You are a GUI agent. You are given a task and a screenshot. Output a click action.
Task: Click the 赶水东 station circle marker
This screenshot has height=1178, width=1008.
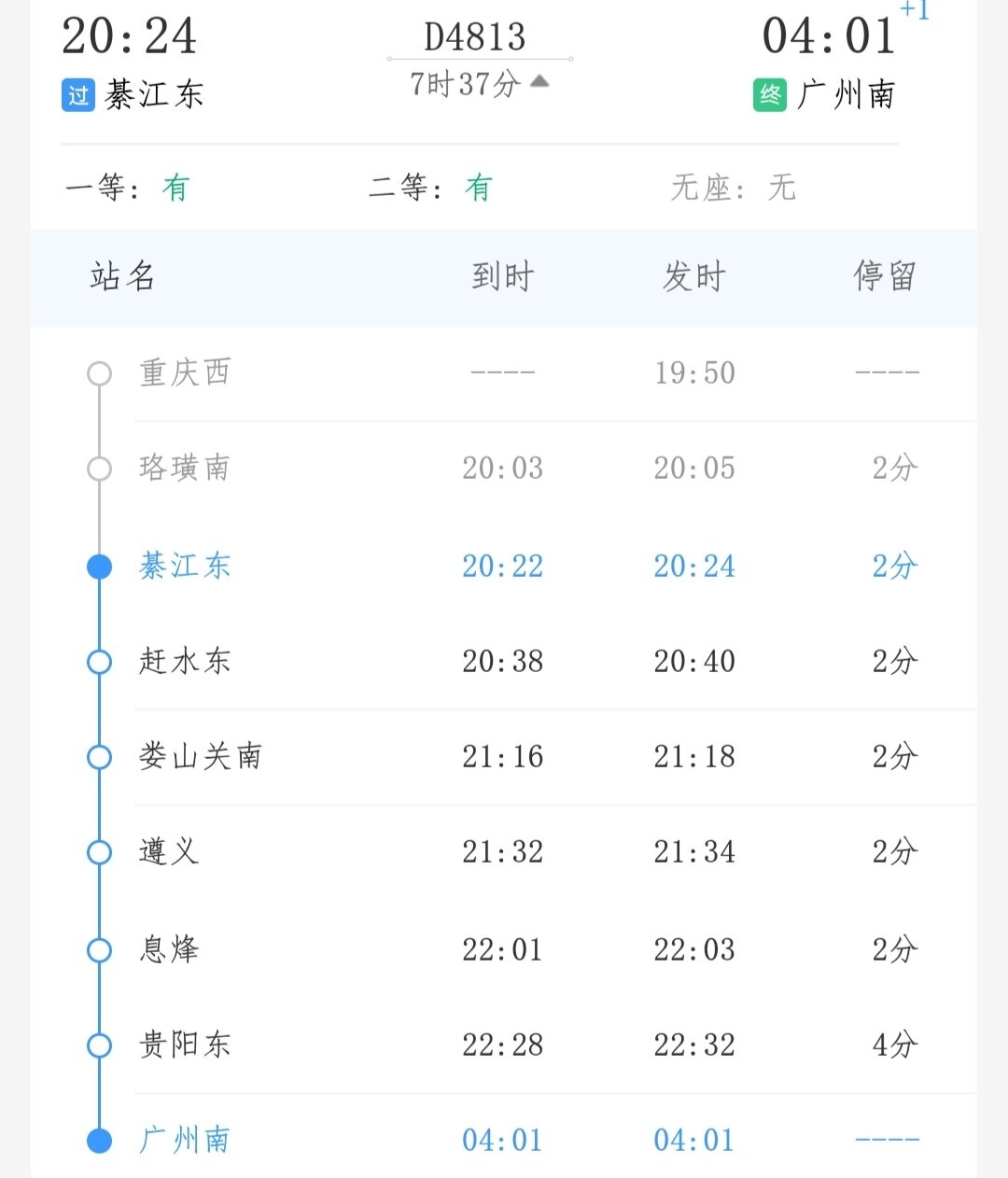click(x=99, y=662)
